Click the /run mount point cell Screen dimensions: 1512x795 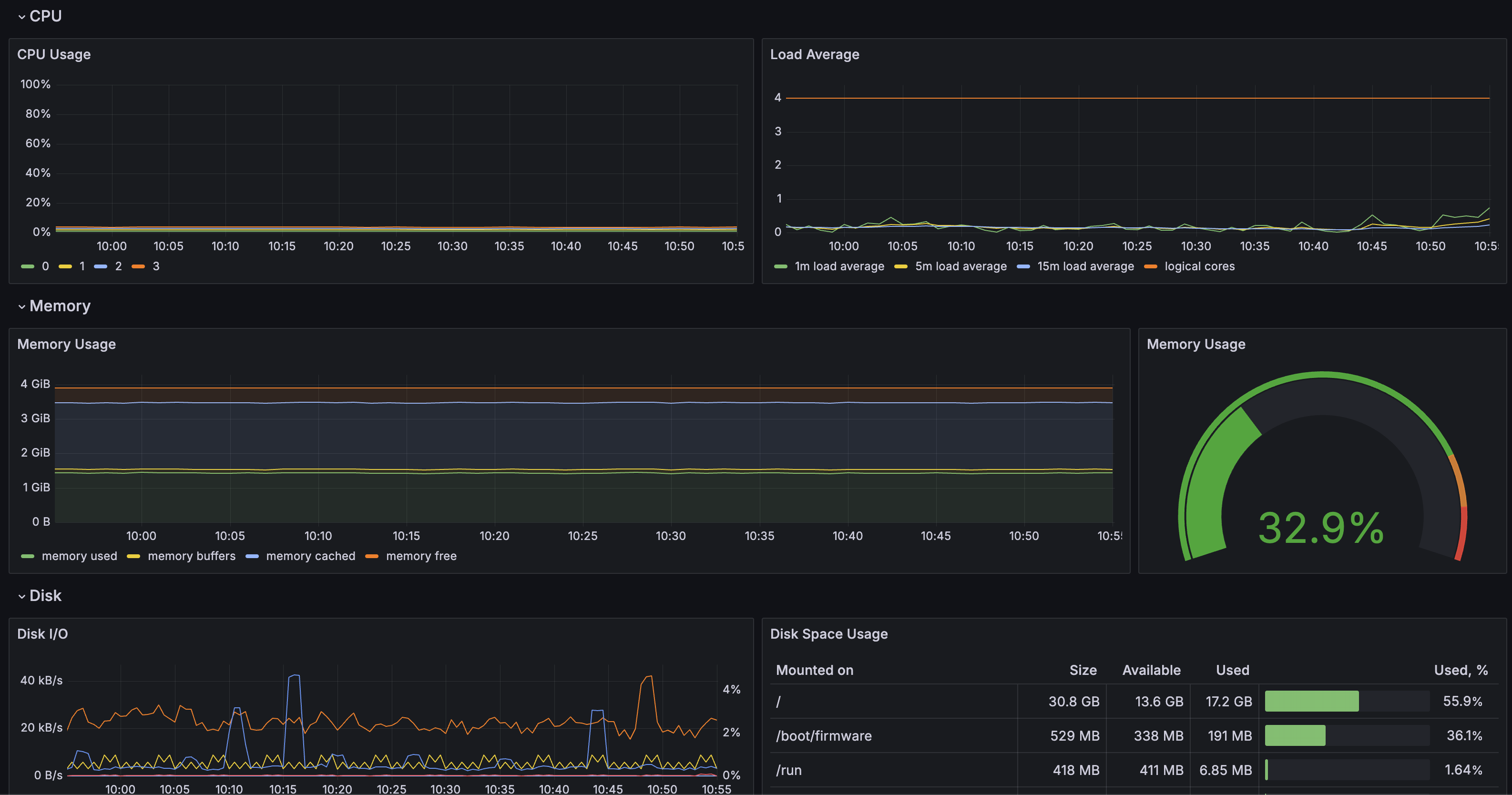pyautogui.click(x=893, y=770)
